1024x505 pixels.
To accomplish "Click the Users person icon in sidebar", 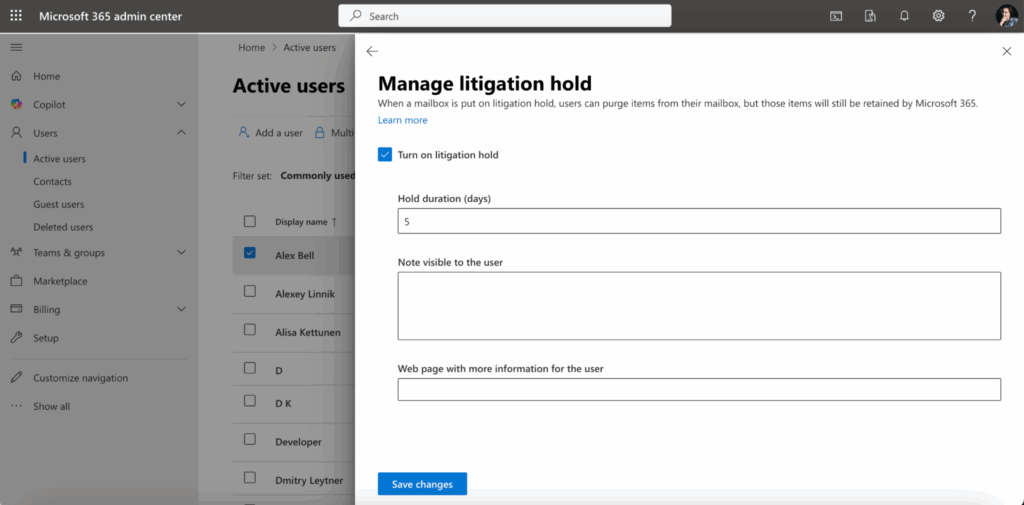I will pos(17,133).
